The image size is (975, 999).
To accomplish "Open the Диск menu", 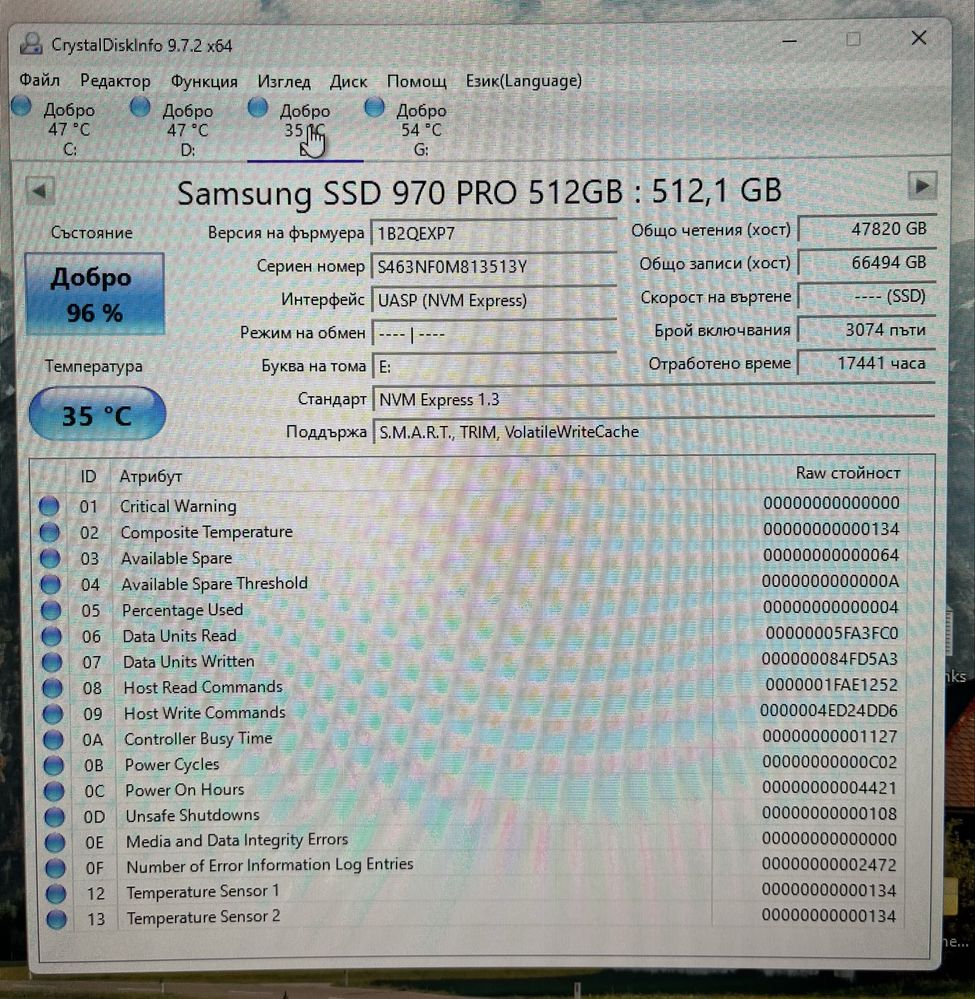I will (348, 82).
